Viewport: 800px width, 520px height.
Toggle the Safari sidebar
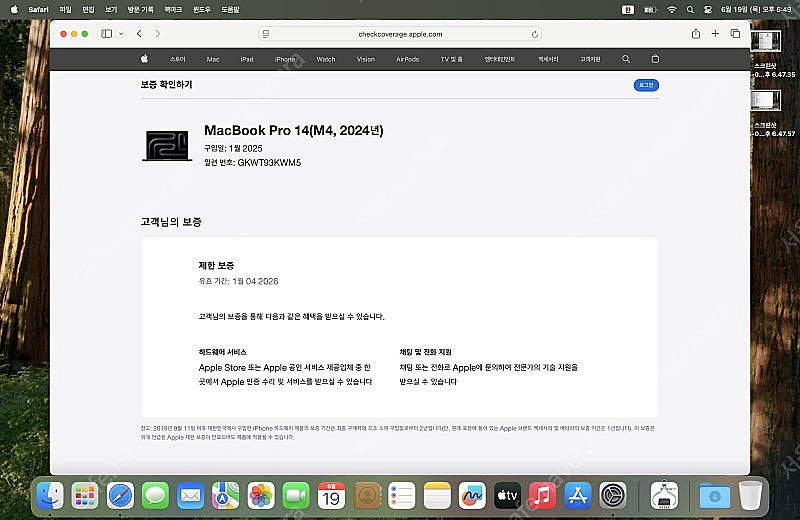pos(107,34)
